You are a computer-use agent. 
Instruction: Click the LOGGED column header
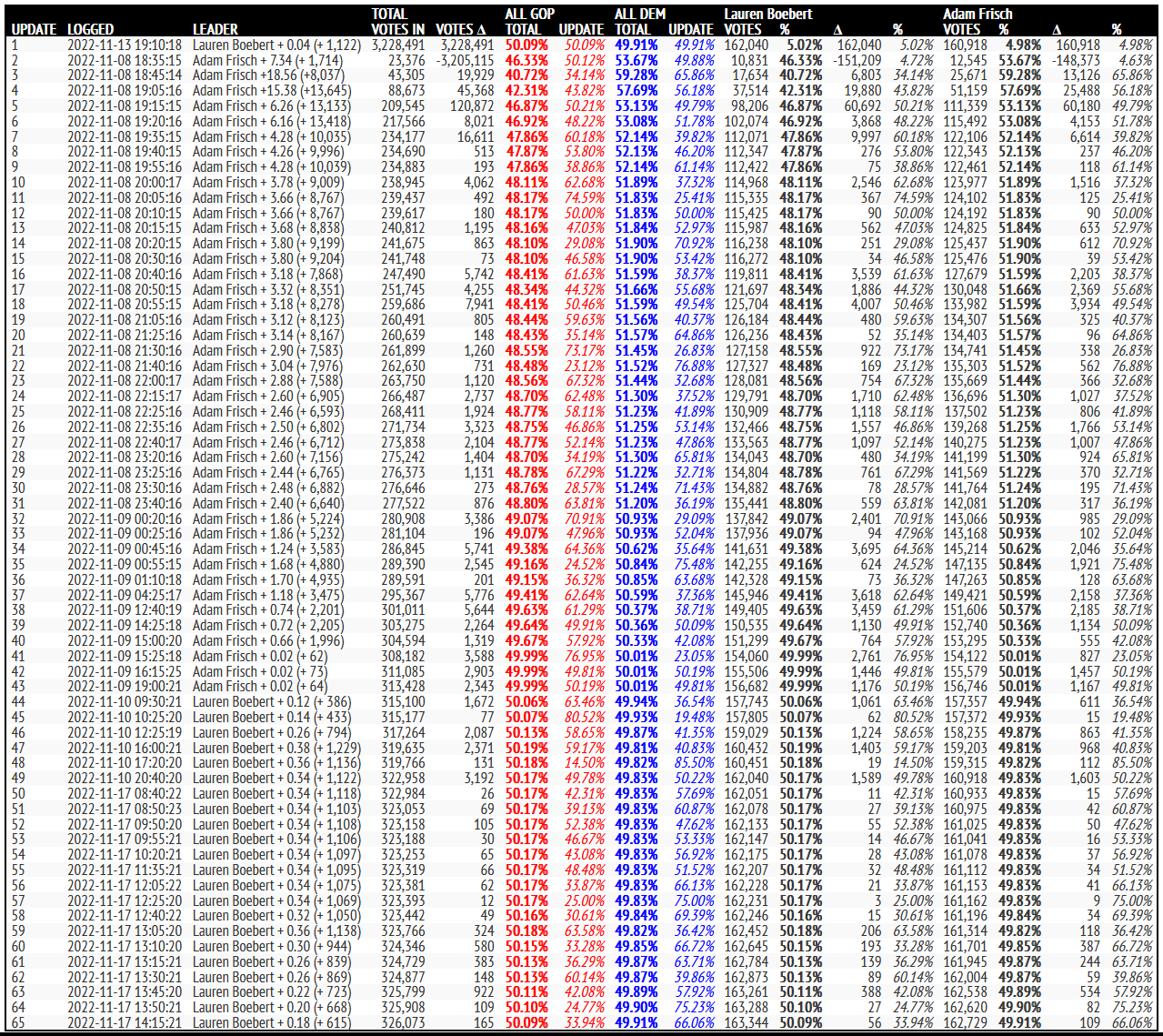click(x=90, y=30)
